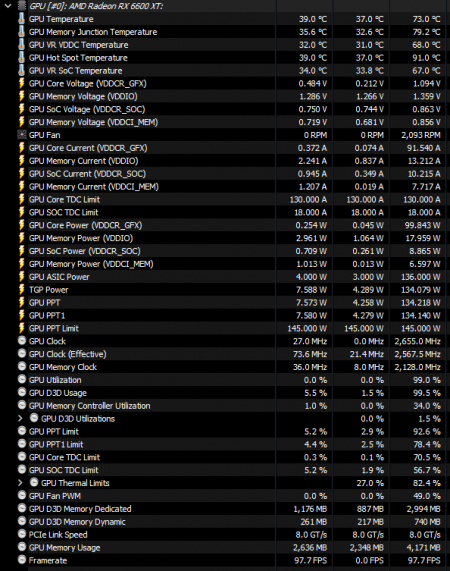Click the GPU chip icon in the header row
450x571 pixels.
click(22, 6)
